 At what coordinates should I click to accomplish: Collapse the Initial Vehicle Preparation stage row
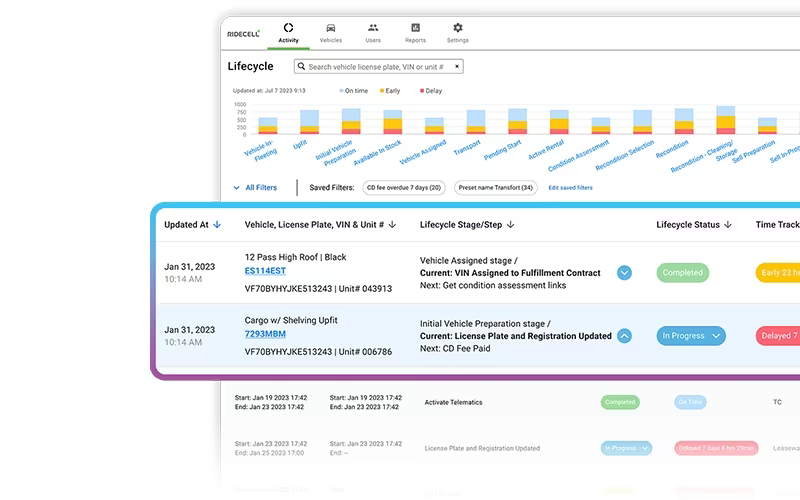(x=624, y=336)
